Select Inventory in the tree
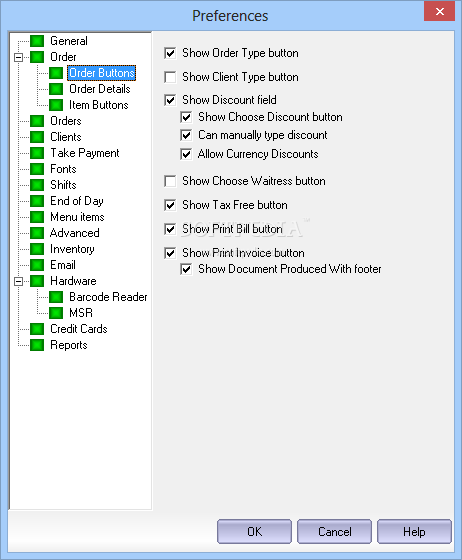The width and height of the screenshot is (462, 560). (72, 249)
